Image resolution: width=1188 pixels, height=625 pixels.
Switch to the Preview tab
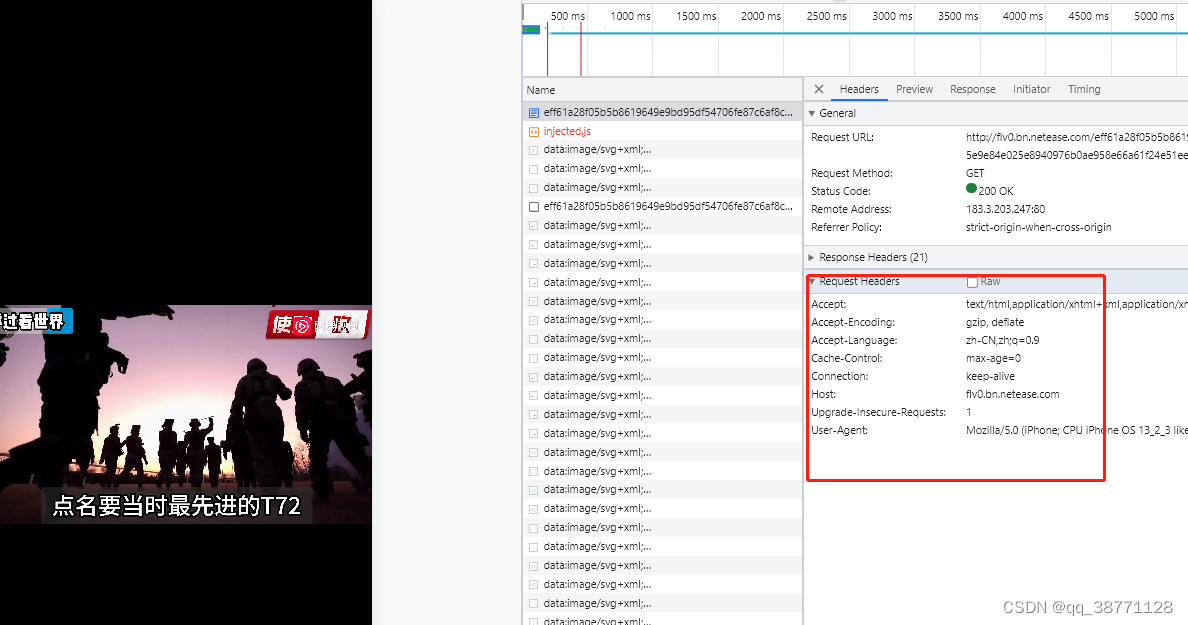coord(914,89)
